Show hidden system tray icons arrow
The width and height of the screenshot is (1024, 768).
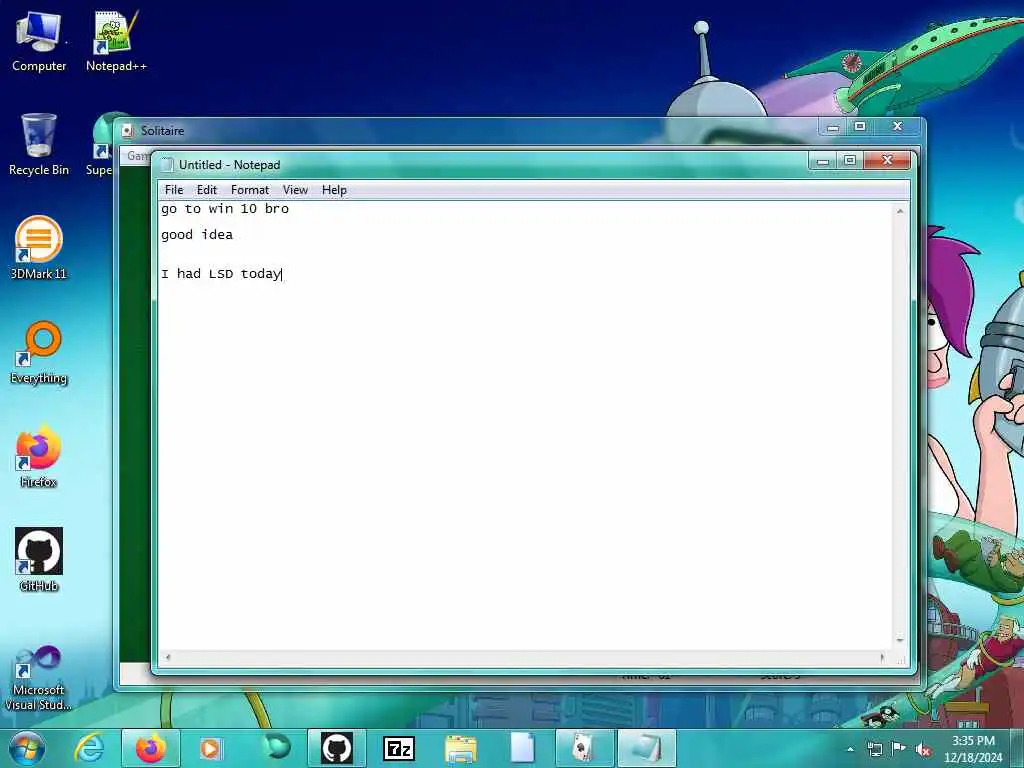(850, 749)
